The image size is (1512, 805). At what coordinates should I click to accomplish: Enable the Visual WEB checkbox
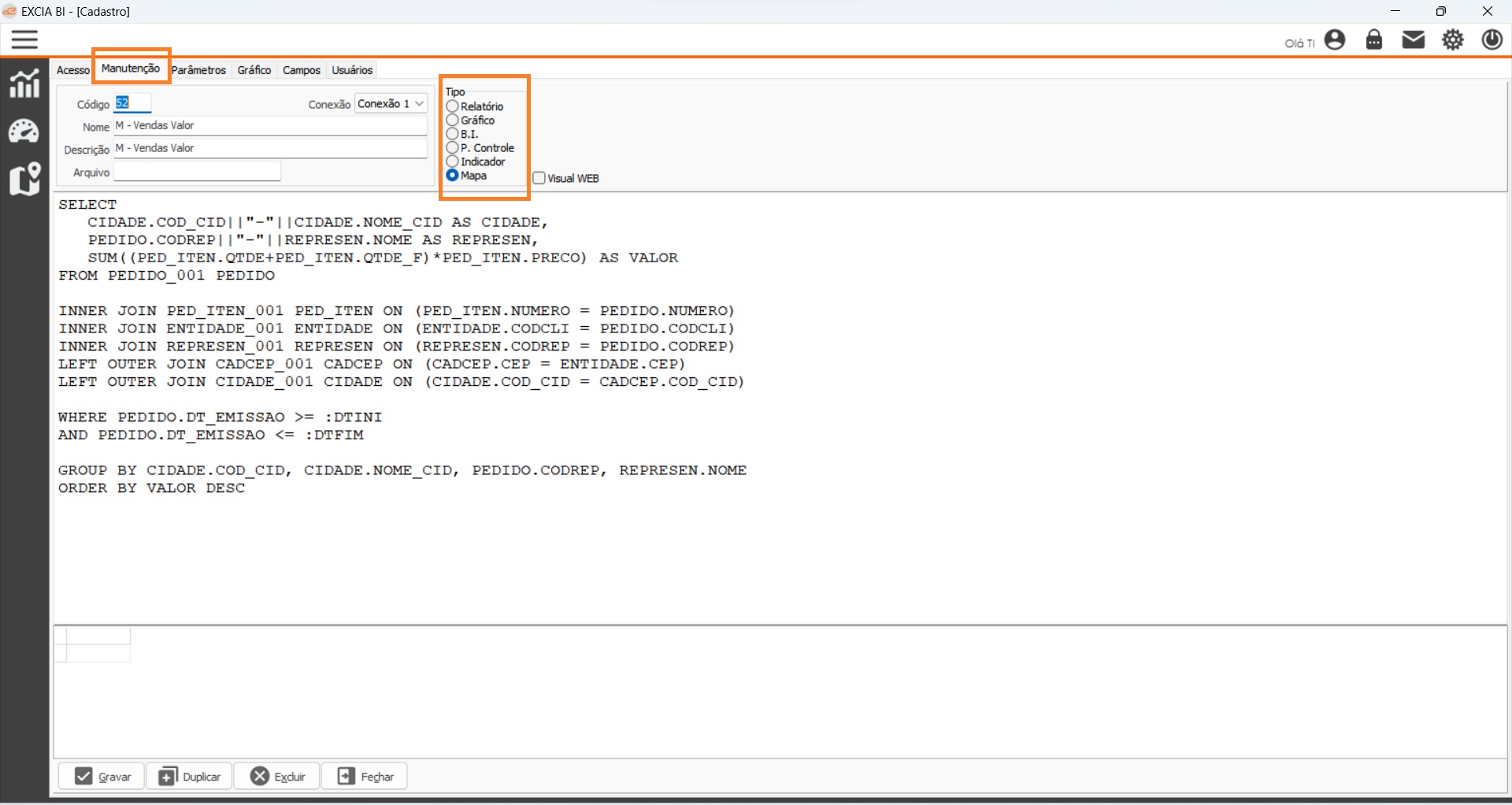click(x=539, y=178)
